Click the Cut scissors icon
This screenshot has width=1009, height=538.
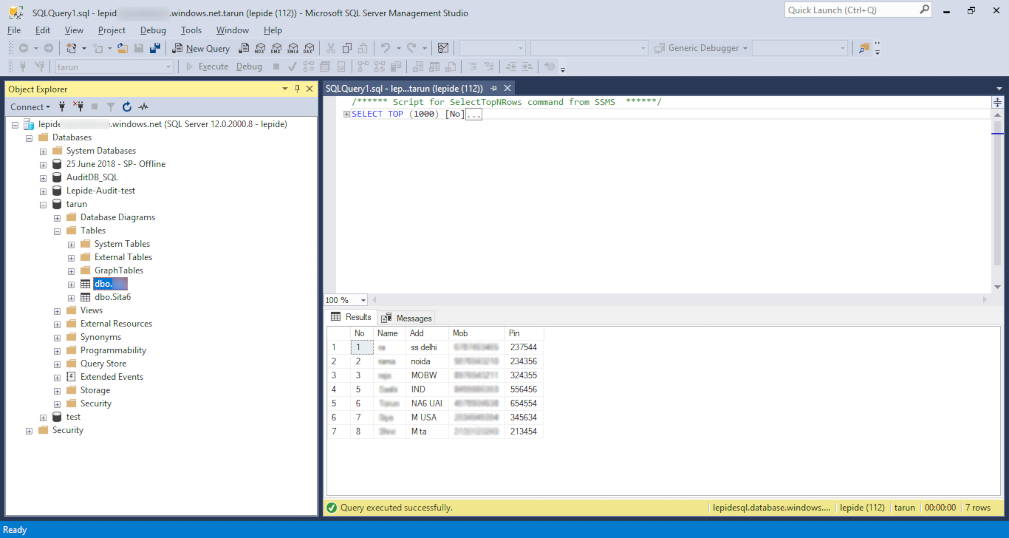tap(331, 48)
